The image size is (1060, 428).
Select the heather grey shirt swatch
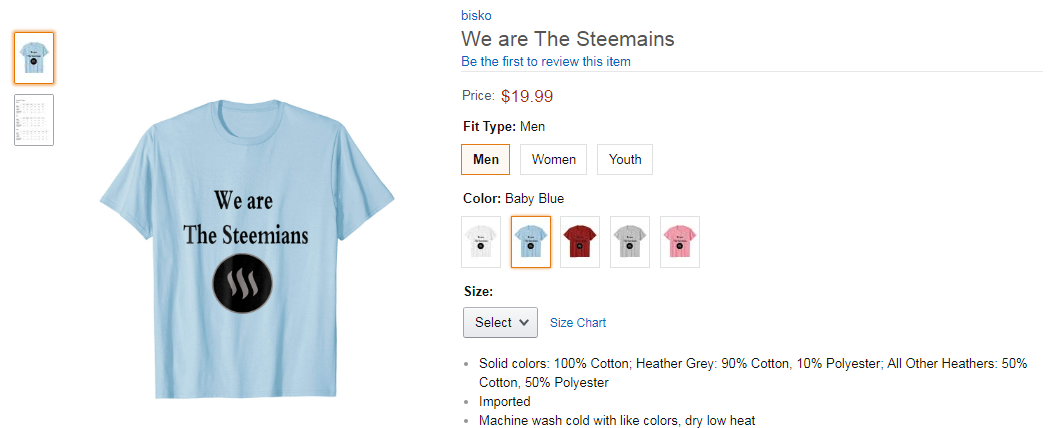point(630,242)
